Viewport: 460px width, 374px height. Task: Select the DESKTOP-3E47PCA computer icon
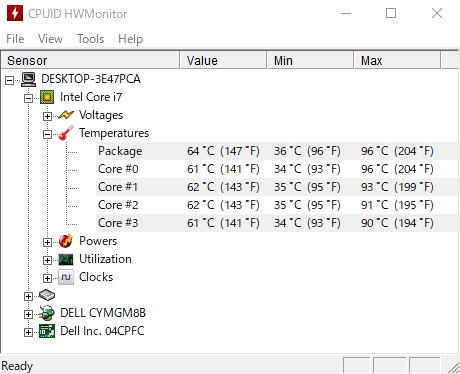click(x=28, y=79)
